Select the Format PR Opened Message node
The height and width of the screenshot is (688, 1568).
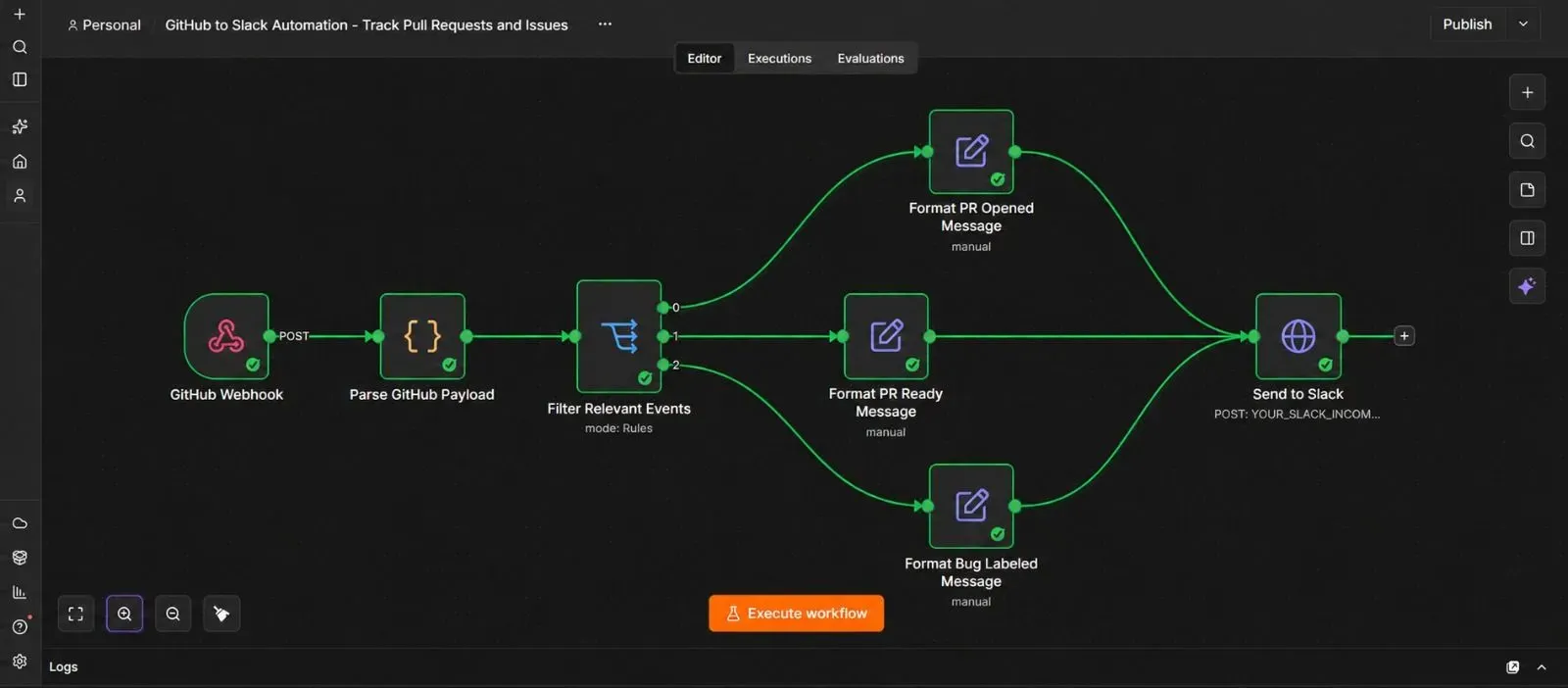(x=971, y=152)
